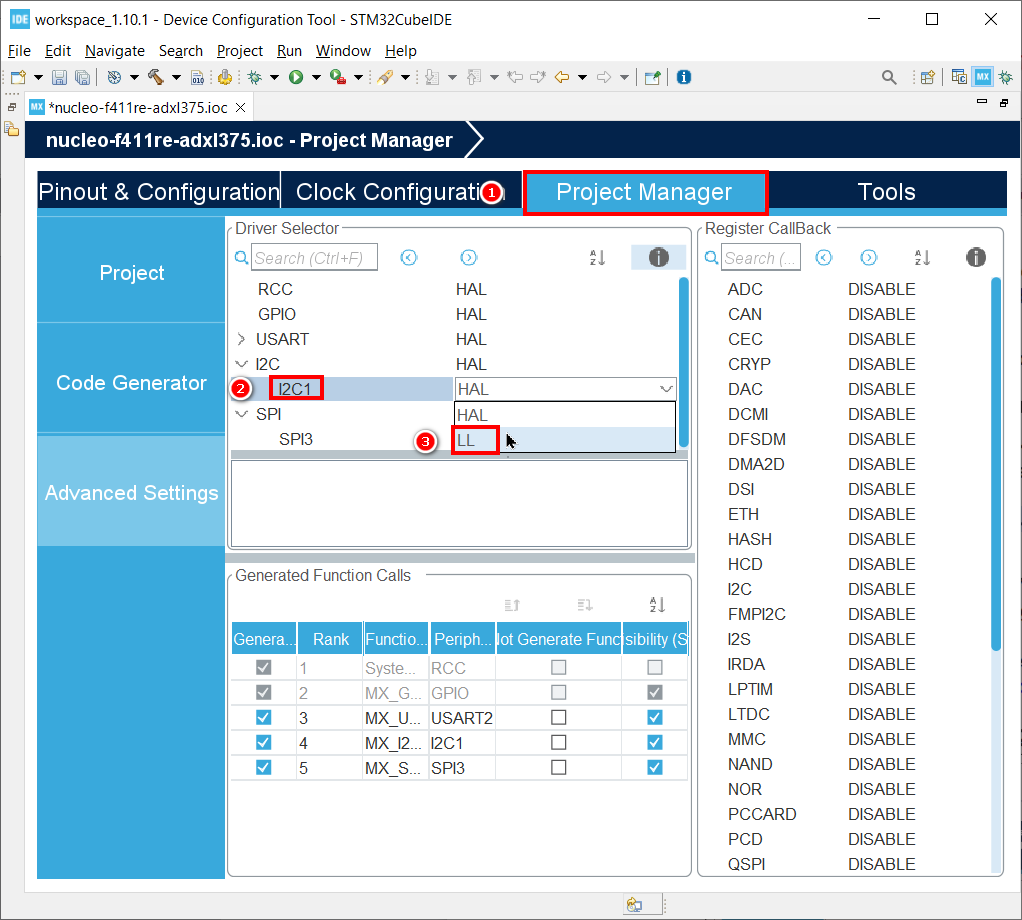Switch to the Device Configuration MX perspective icon
The image size is (1022, 920).
pyautogui.click(x=983, y=77)
